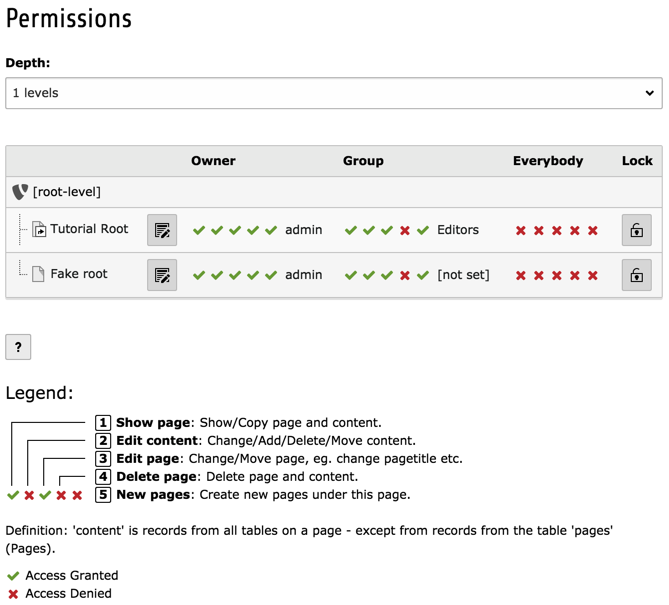Click legend number 3 Edit page box

click(103, 459)
